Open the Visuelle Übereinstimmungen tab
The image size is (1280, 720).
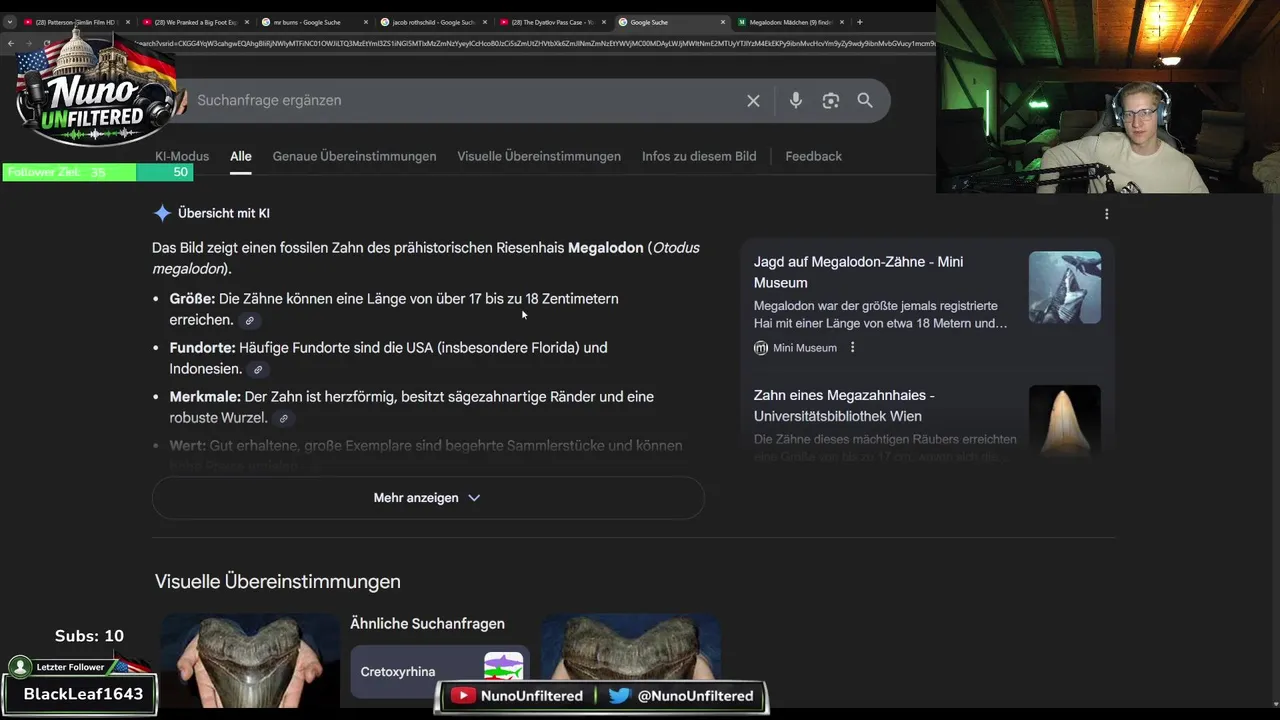[x=539, y=156]
